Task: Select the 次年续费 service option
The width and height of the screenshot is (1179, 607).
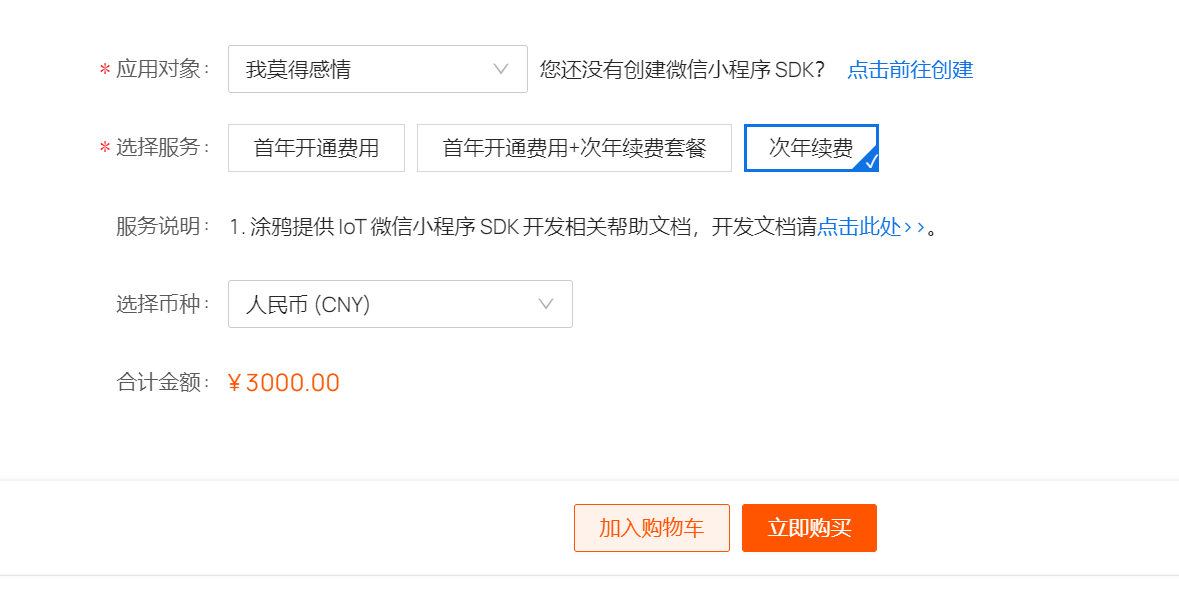Action: [x=811, y=148]
